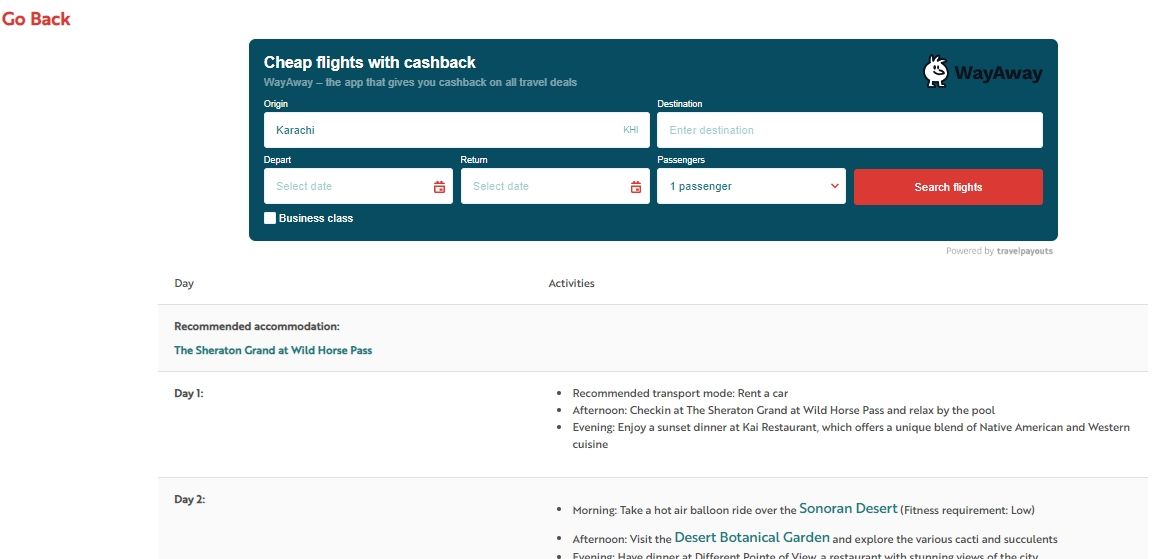Open the Depart date calendar icon
Viewport: 1162px width, 559px height.
(439, 187)
